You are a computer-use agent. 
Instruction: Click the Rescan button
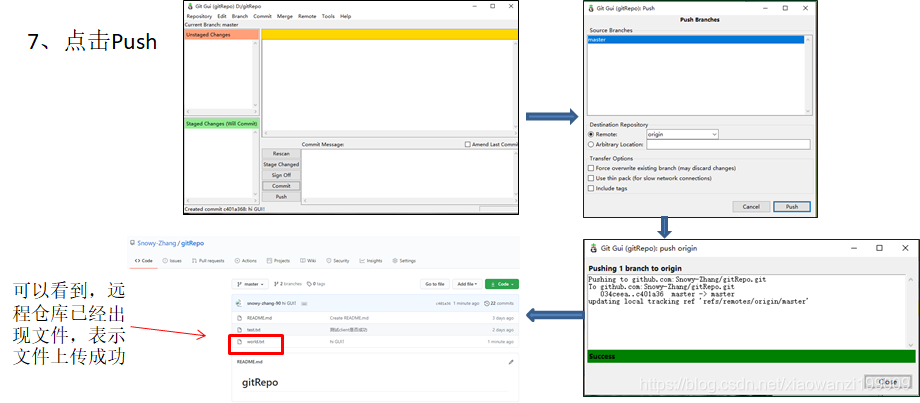[x=281, y=154]
